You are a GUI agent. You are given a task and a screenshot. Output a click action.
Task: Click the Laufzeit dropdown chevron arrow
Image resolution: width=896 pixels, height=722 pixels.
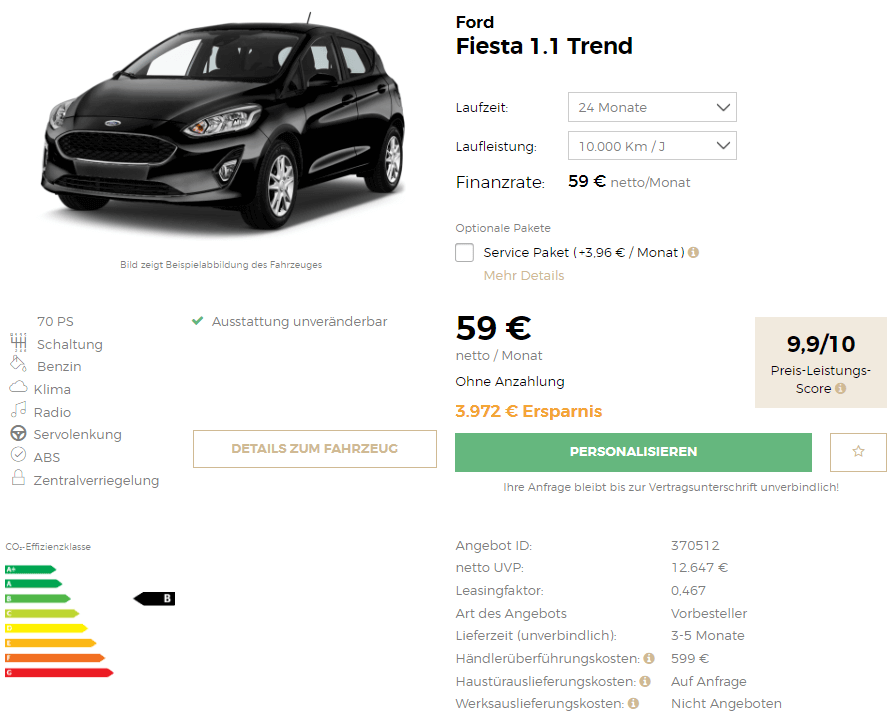tap(723, 107)
